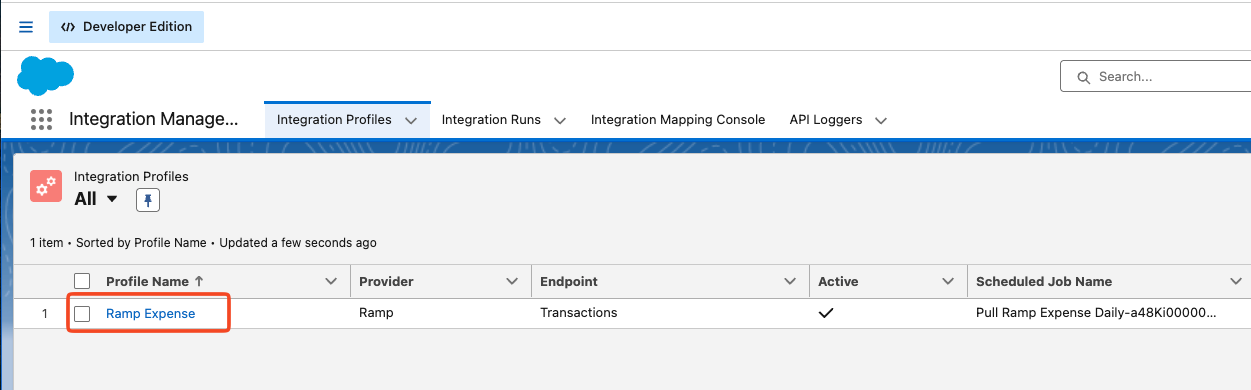Open the Ramp Expense profile link
The width and height of the screenshot is (1251, 390).
click(151, 313)
